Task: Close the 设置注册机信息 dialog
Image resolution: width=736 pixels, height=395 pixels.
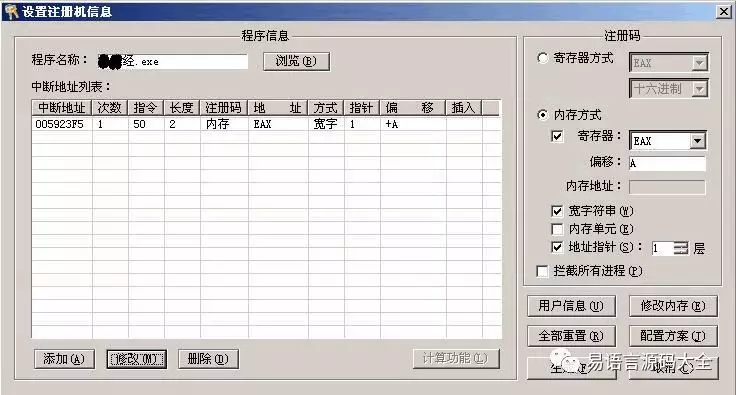Action: tap(724, 12)
